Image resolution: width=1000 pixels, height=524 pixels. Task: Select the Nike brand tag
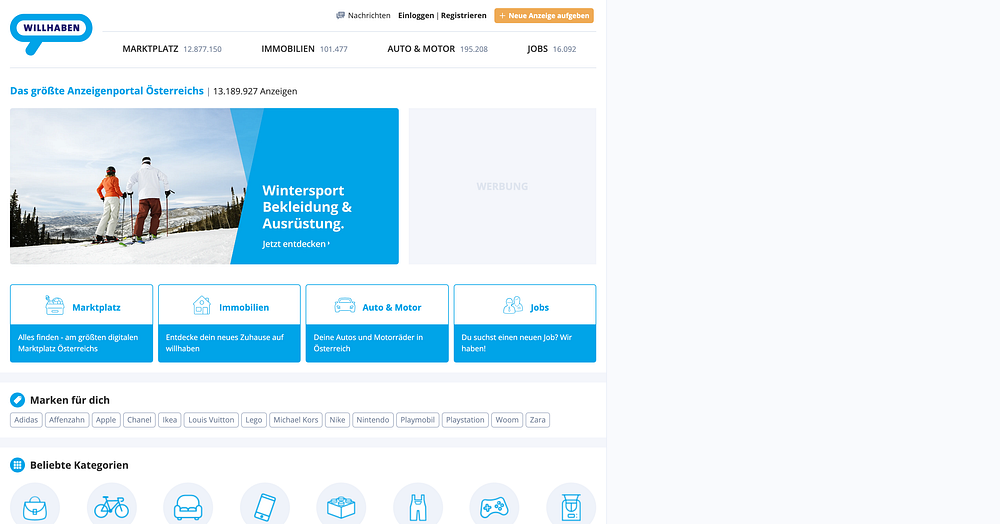coord(337,420)
